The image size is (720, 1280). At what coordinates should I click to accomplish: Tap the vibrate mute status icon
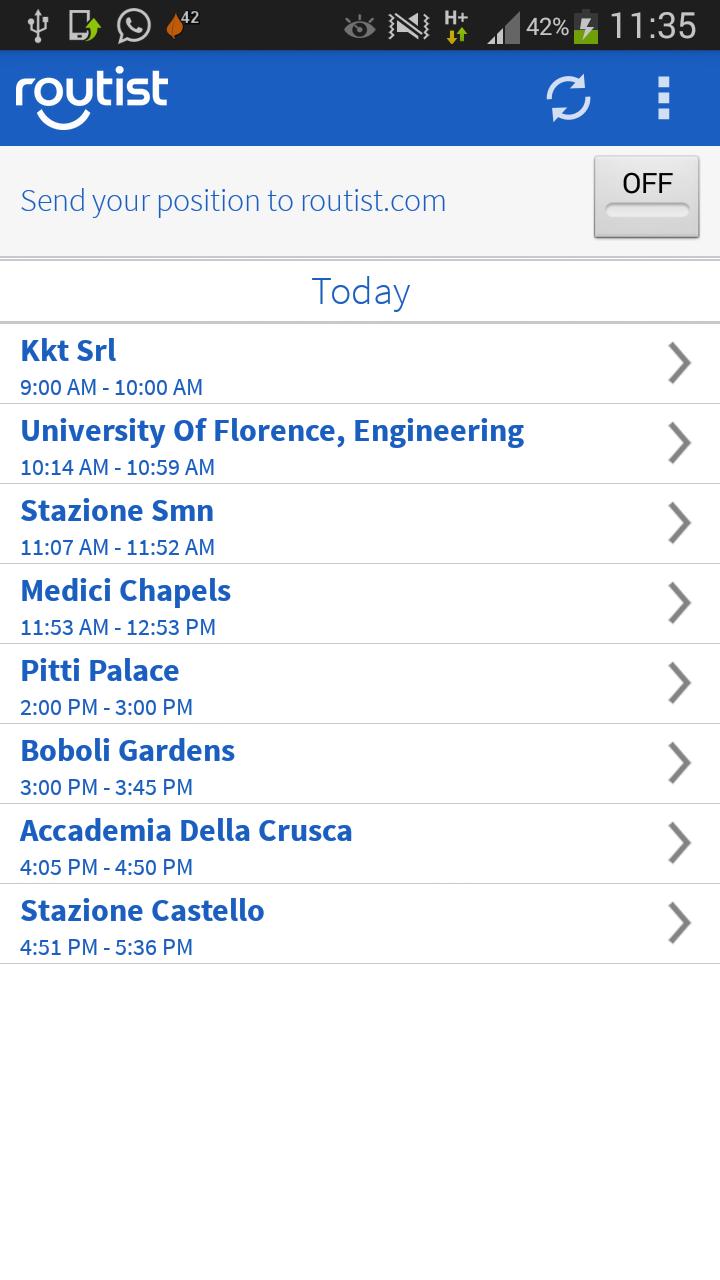409,27
